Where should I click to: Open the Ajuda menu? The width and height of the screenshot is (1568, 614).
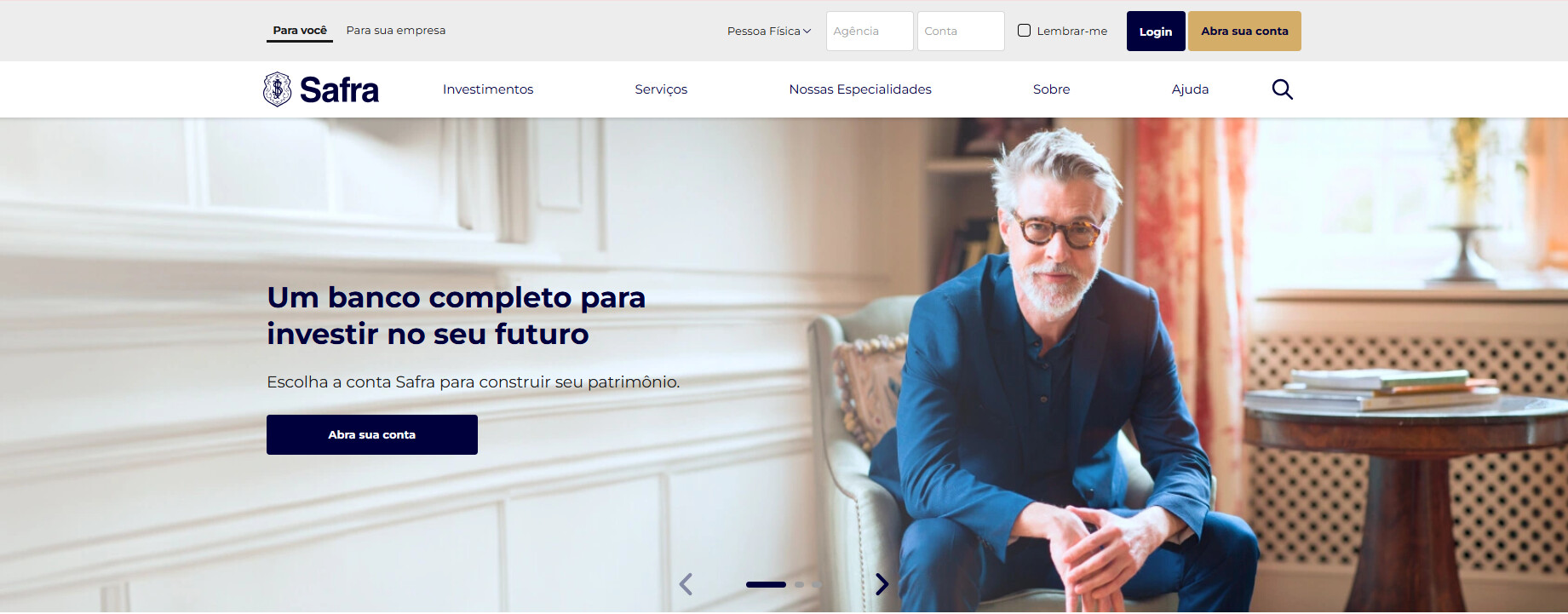[x=1190, y=89]
